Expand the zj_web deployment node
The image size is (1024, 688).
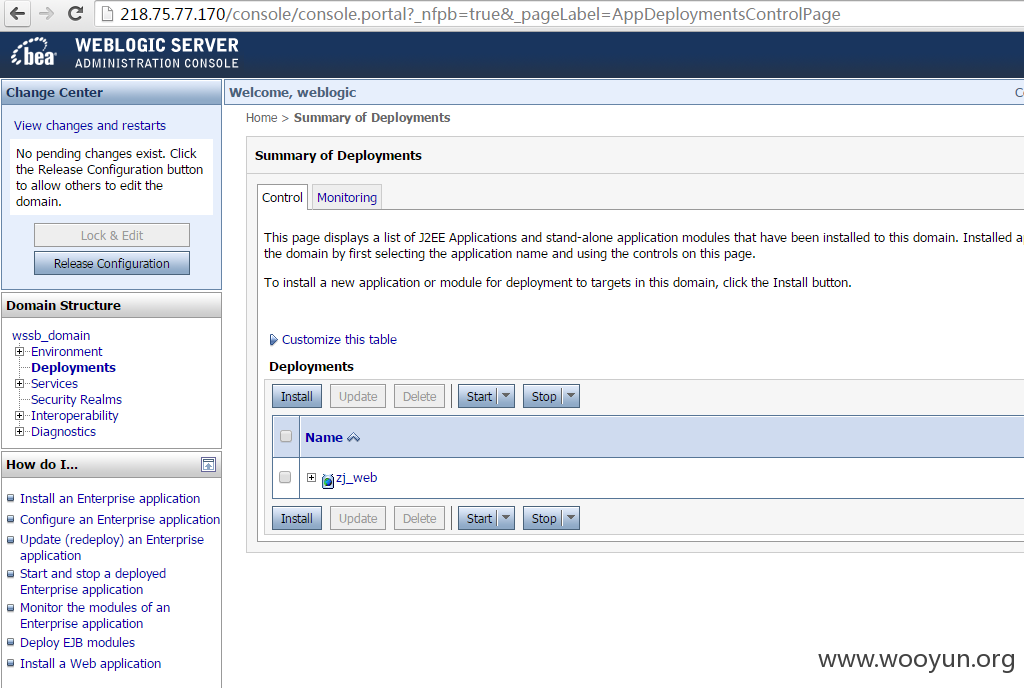312,478
